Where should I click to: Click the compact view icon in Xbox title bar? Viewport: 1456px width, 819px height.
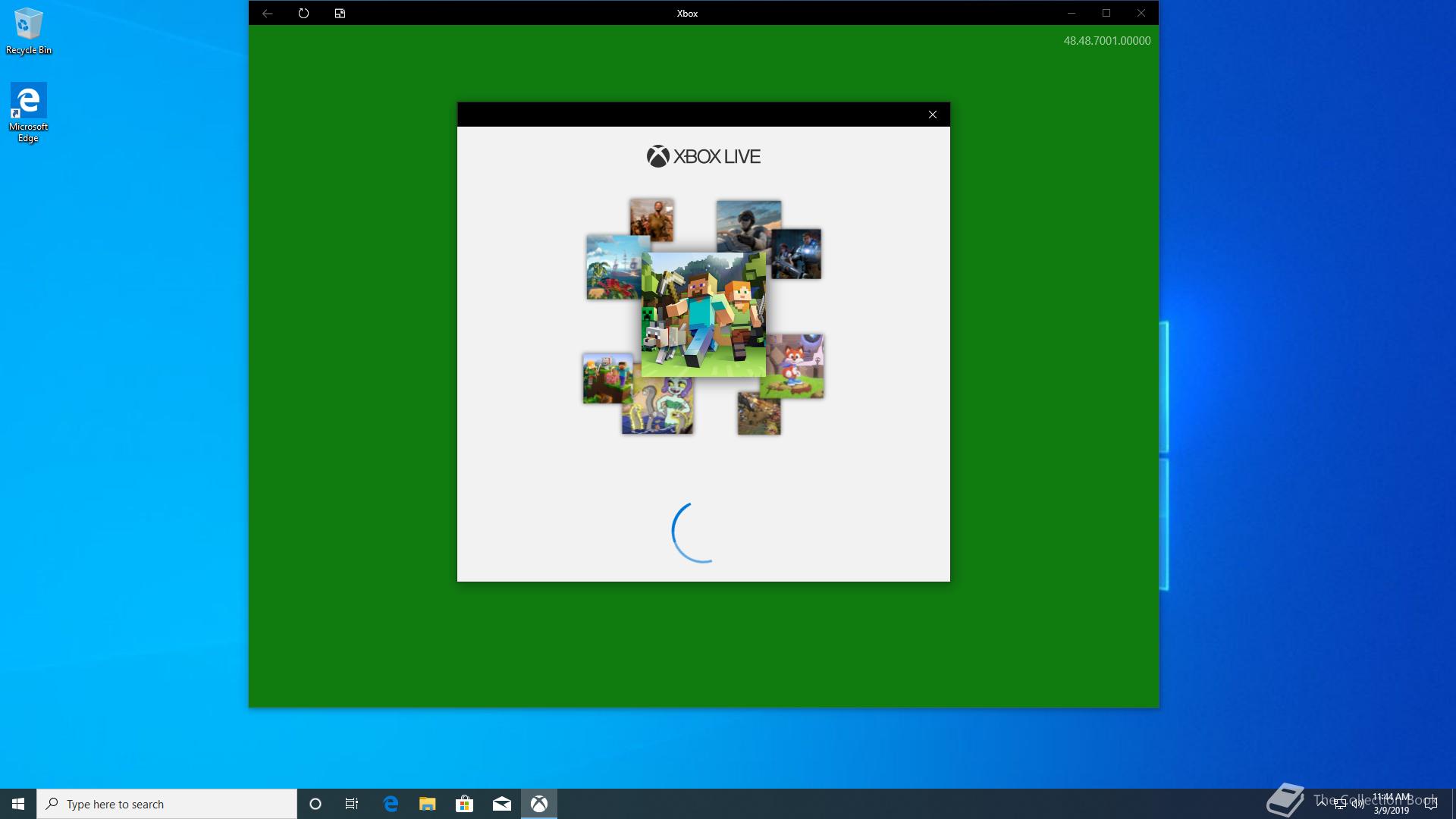click(340, 13)
